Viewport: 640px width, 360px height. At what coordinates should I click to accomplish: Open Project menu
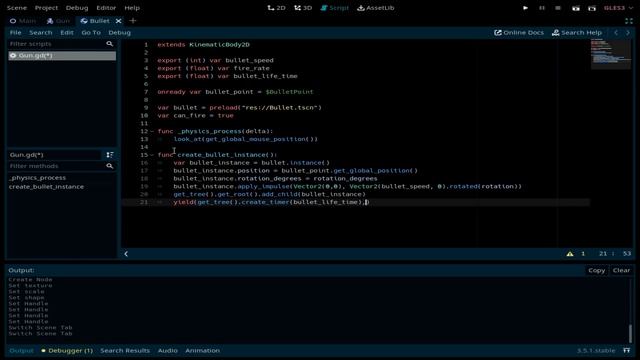[46, 8]
